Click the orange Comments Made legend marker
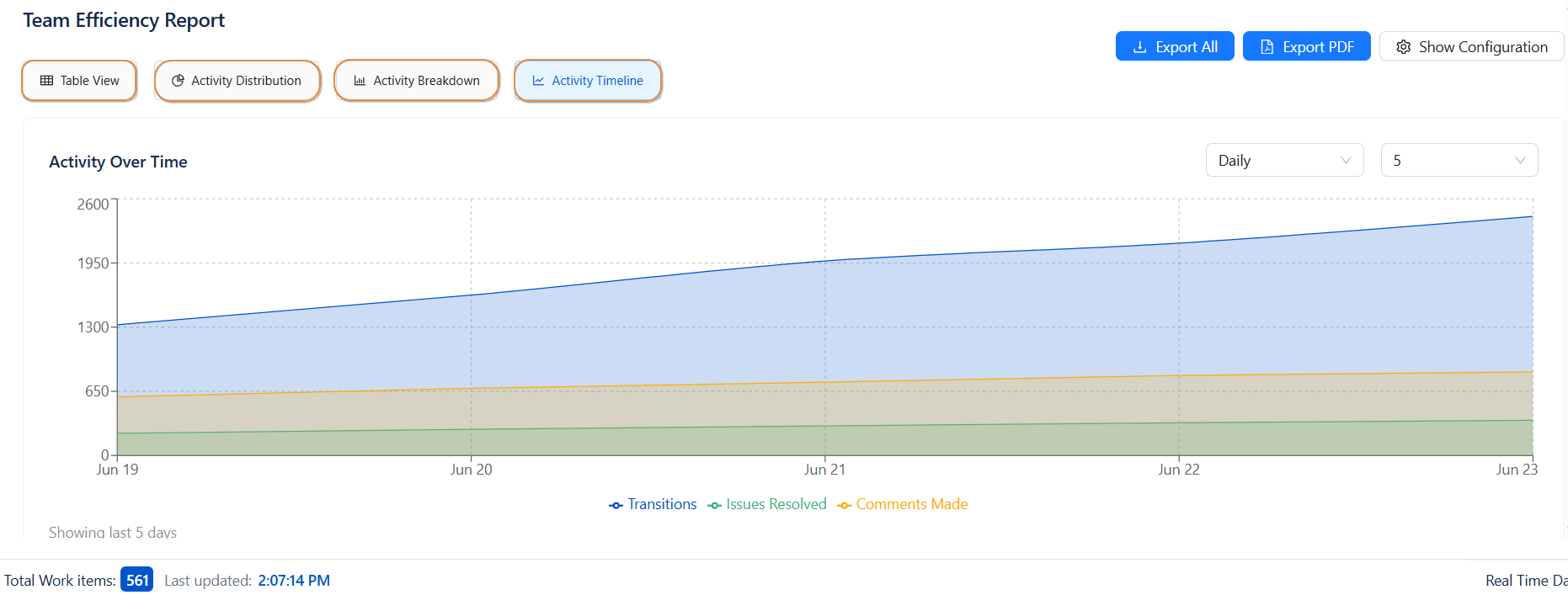The image size is (1568, 595). pos(844,505)
